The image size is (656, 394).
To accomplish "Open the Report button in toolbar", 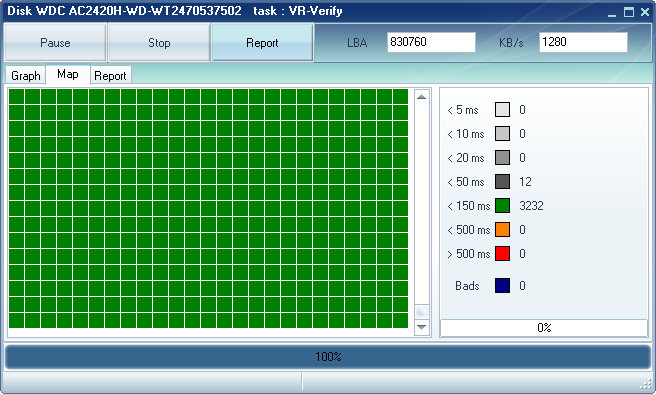I will [262, 43].
